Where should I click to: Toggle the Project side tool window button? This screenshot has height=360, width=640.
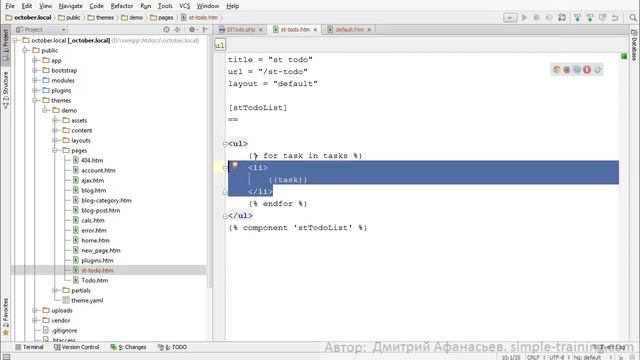tap(5, 45)
